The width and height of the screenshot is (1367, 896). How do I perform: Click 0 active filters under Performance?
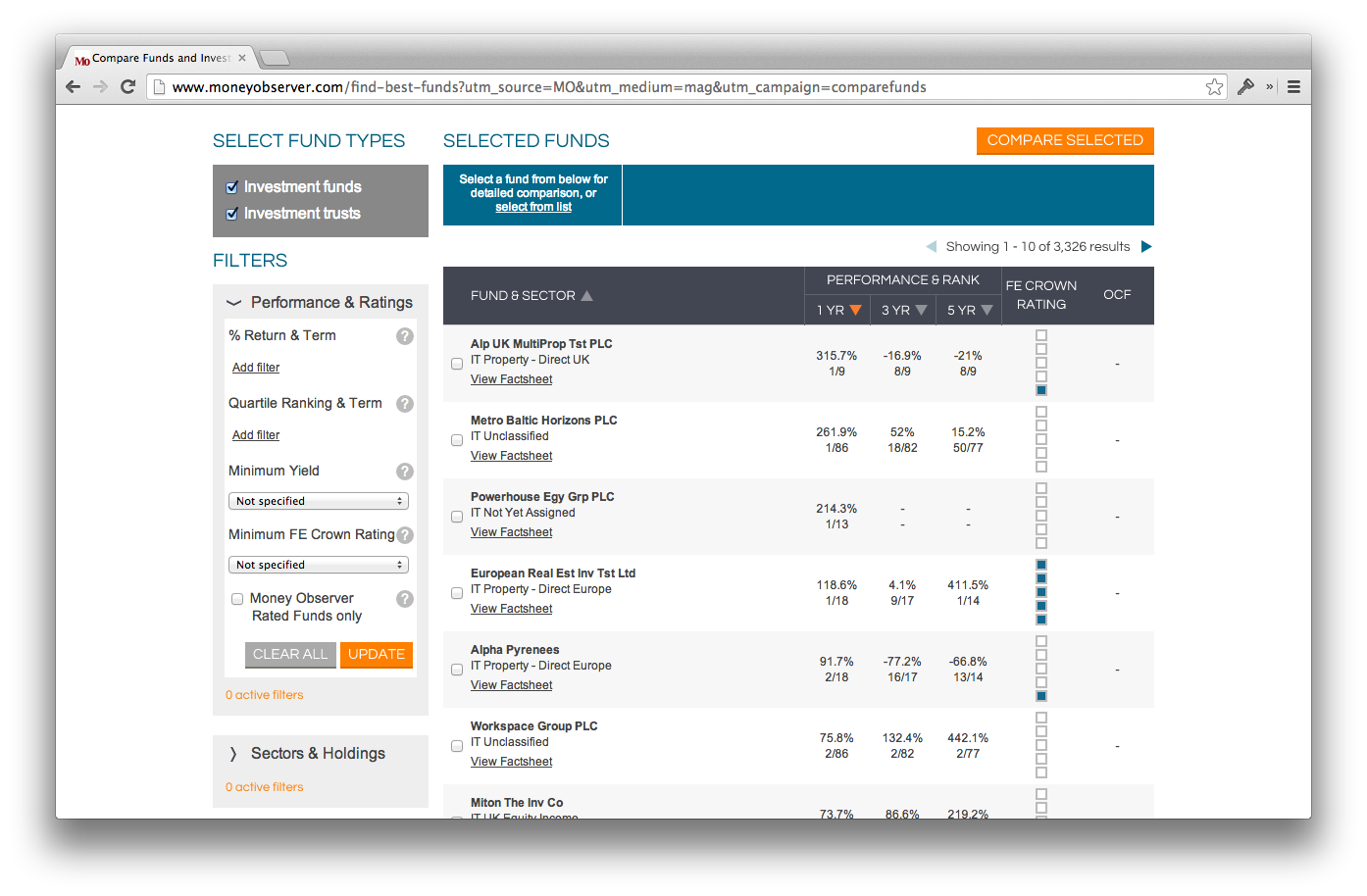pos(265,695)
